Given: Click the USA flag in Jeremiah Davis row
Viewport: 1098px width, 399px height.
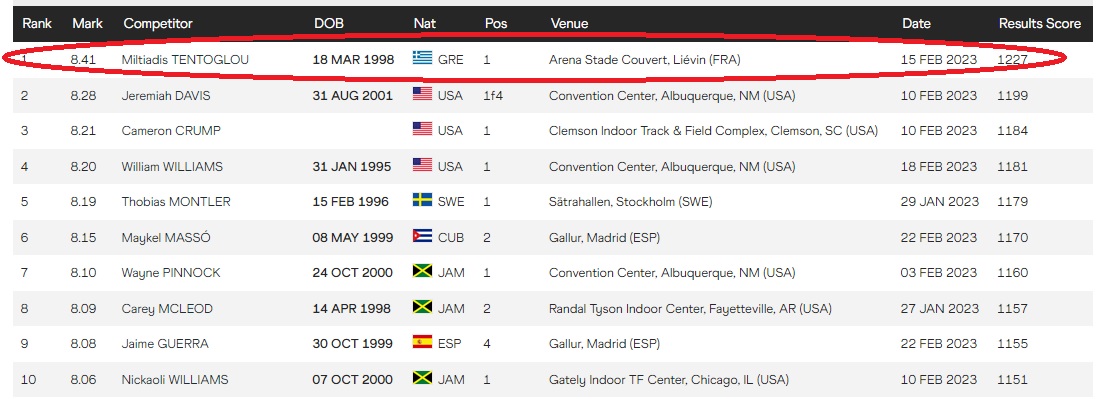Looking at the screenshot, I should pos(422,94).
